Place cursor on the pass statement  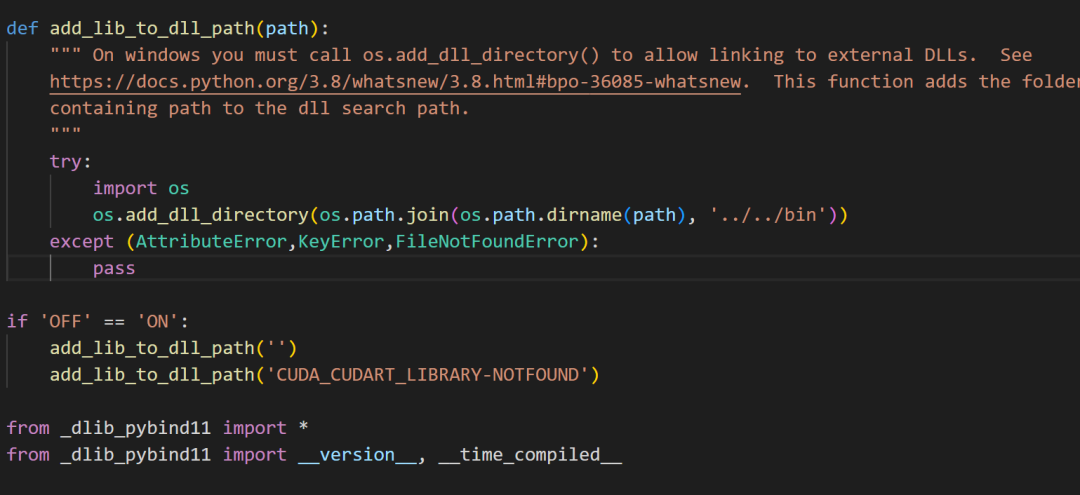(114, 268)
